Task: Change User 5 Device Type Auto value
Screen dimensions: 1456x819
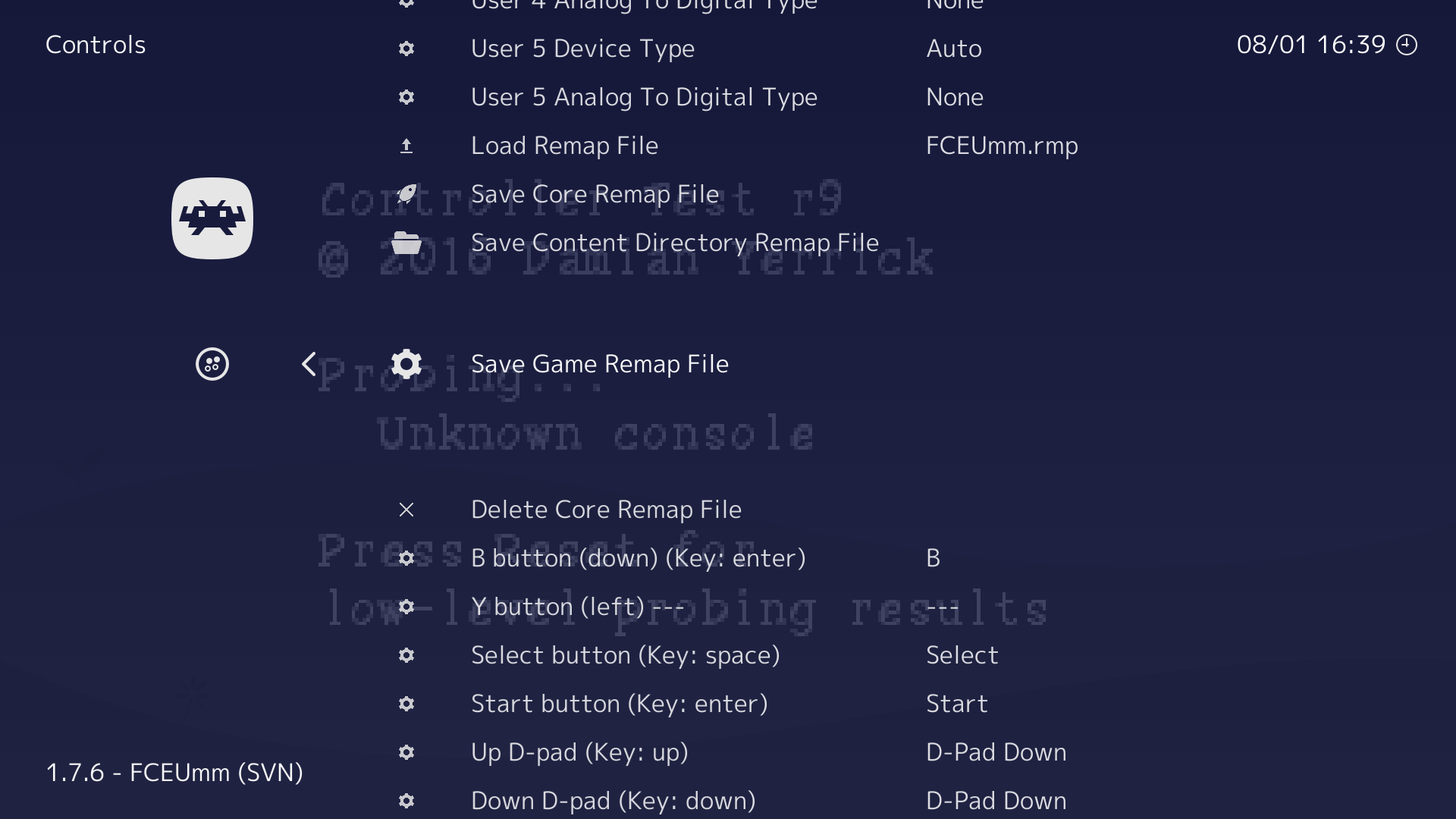Action: pyautogui.click(x=954, y=49)
